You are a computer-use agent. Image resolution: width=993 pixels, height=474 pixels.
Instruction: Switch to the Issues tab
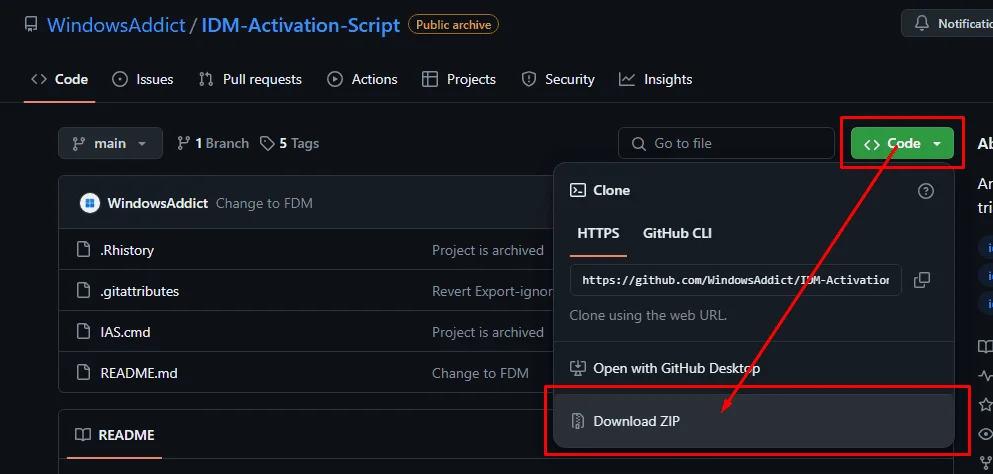(143, 79)
